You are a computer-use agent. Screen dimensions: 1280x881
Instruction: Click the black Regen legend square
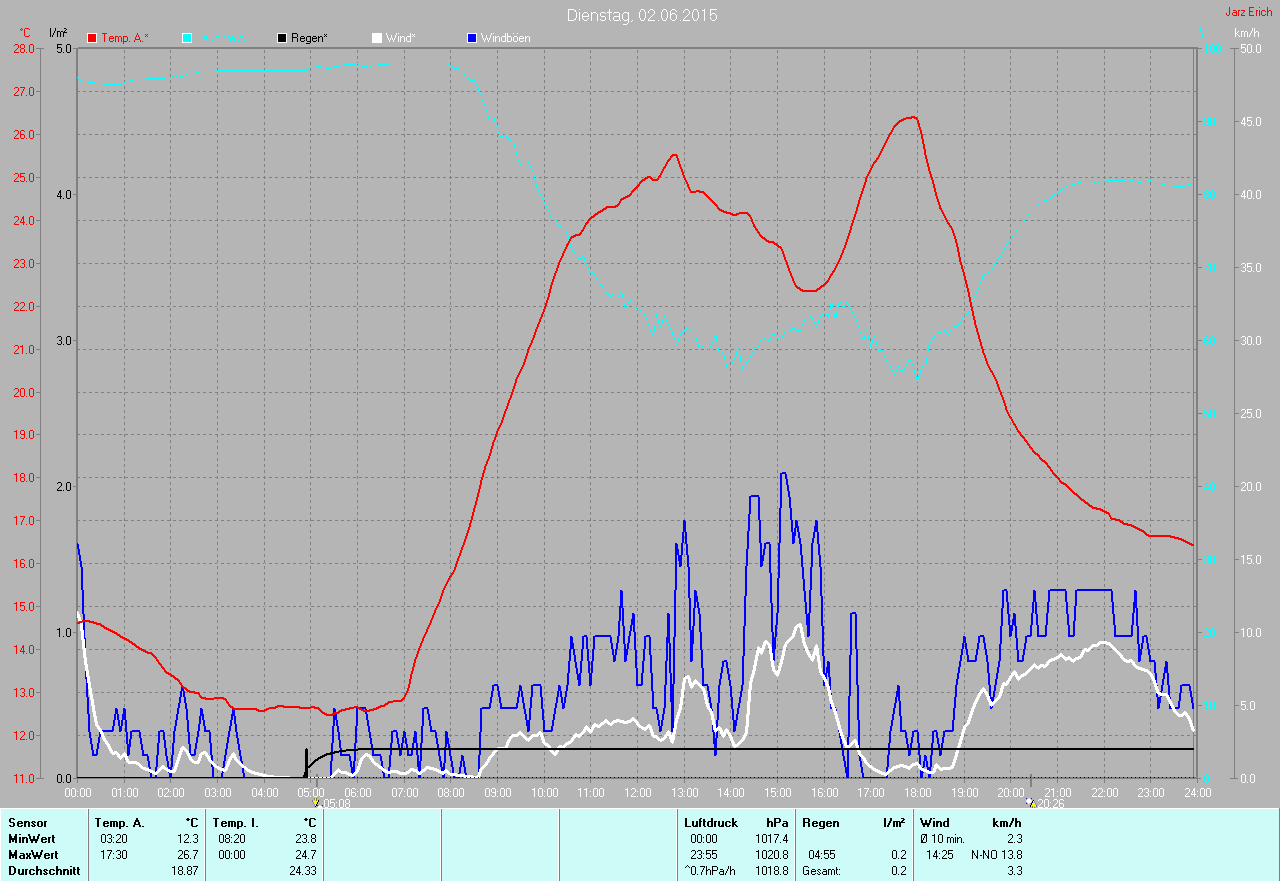[282, 38]
